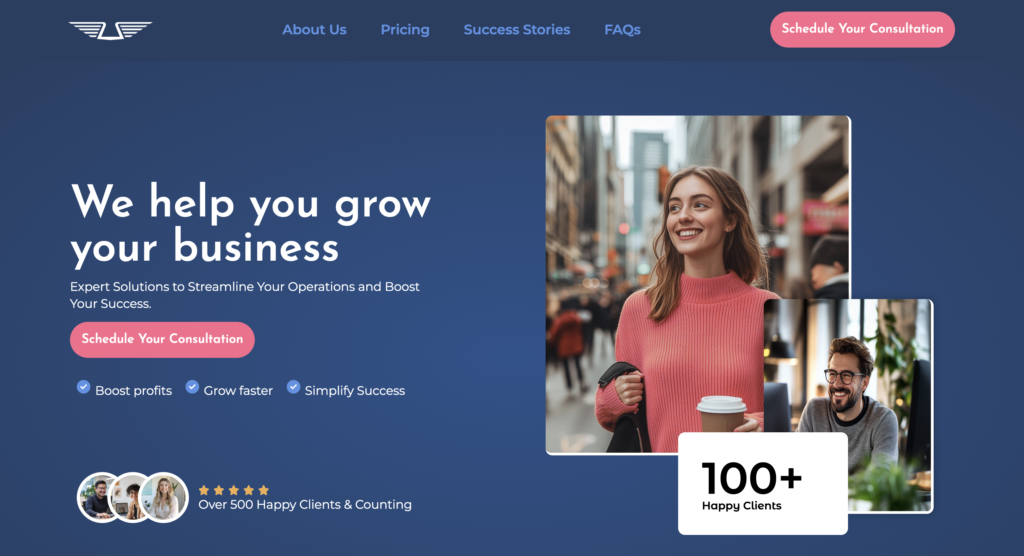The height and width of the screenshot is (556, 1024).
Task: Click the checkmark icon beside Simplify Success
Action: click(293, 387)
